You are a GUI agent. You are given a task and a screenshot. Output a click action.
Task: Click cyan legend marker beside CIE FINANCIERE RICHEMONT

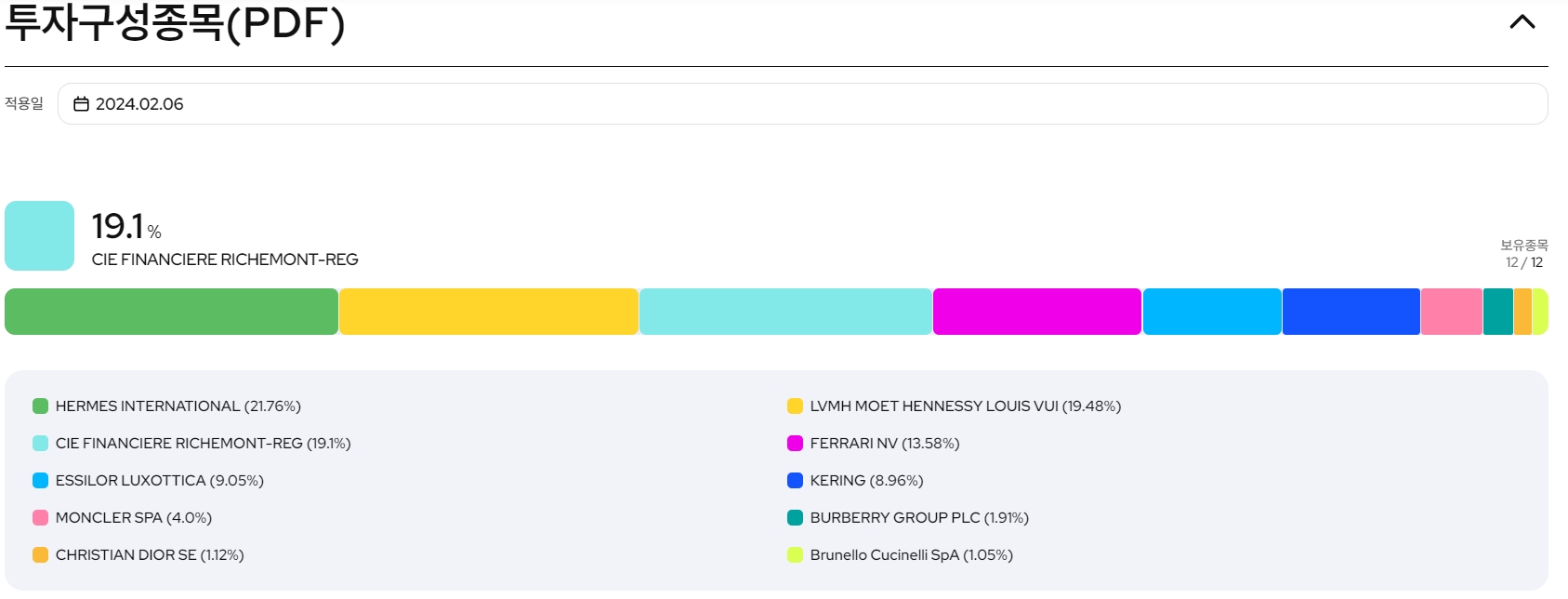(x=40, y=444)
